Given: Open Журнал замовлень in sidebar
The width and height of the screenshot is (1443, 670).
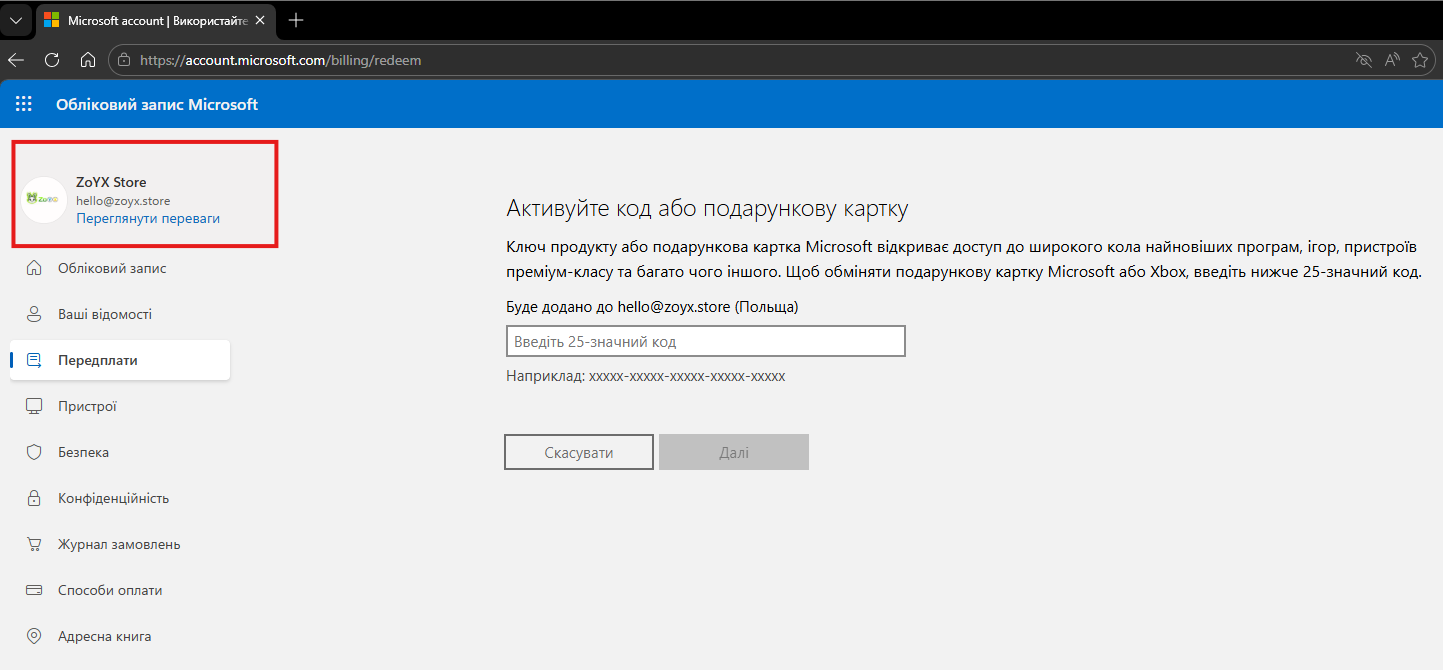Looking at the screenshot, I should pos(120,544).
